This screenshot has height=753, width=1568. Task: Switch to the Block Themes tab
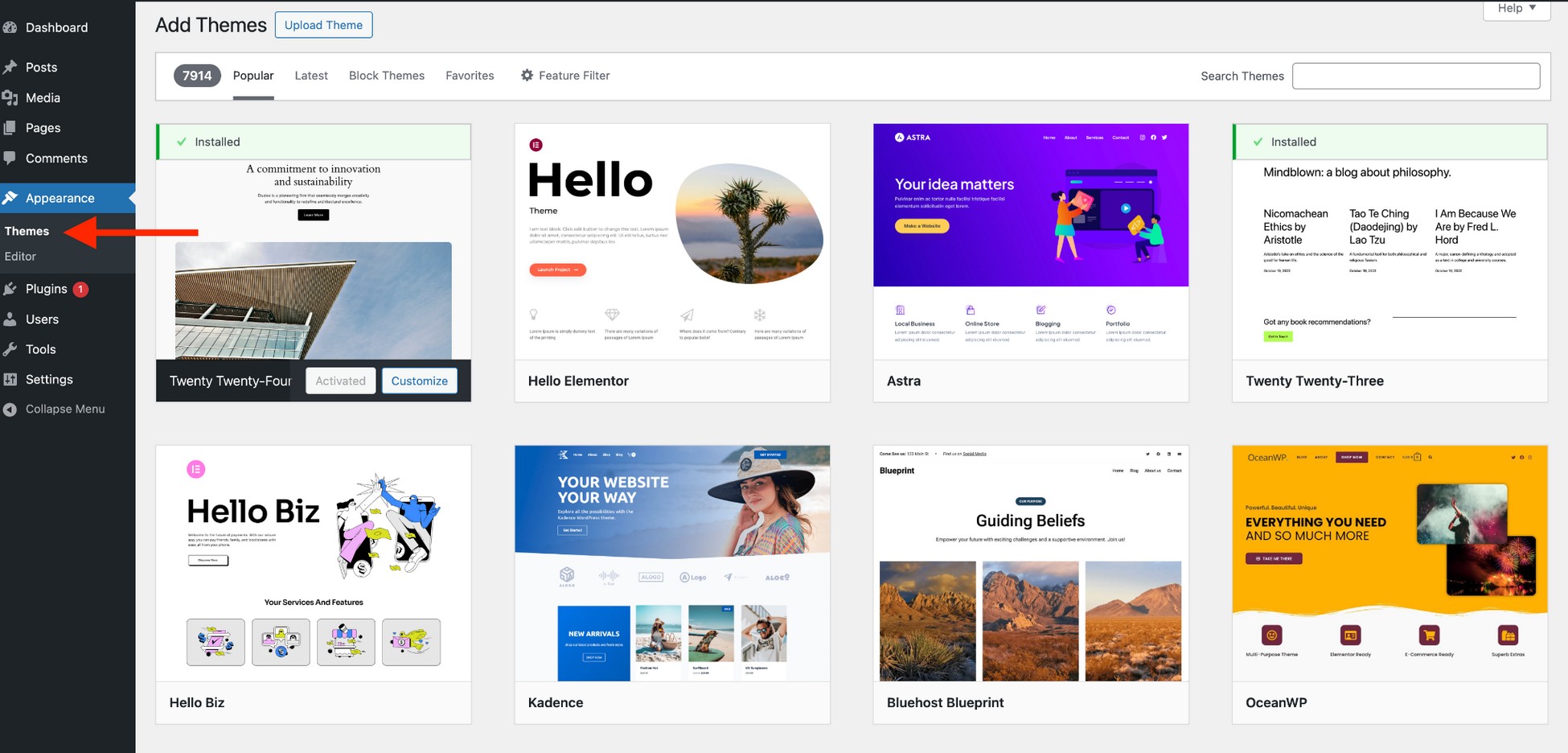387,75
